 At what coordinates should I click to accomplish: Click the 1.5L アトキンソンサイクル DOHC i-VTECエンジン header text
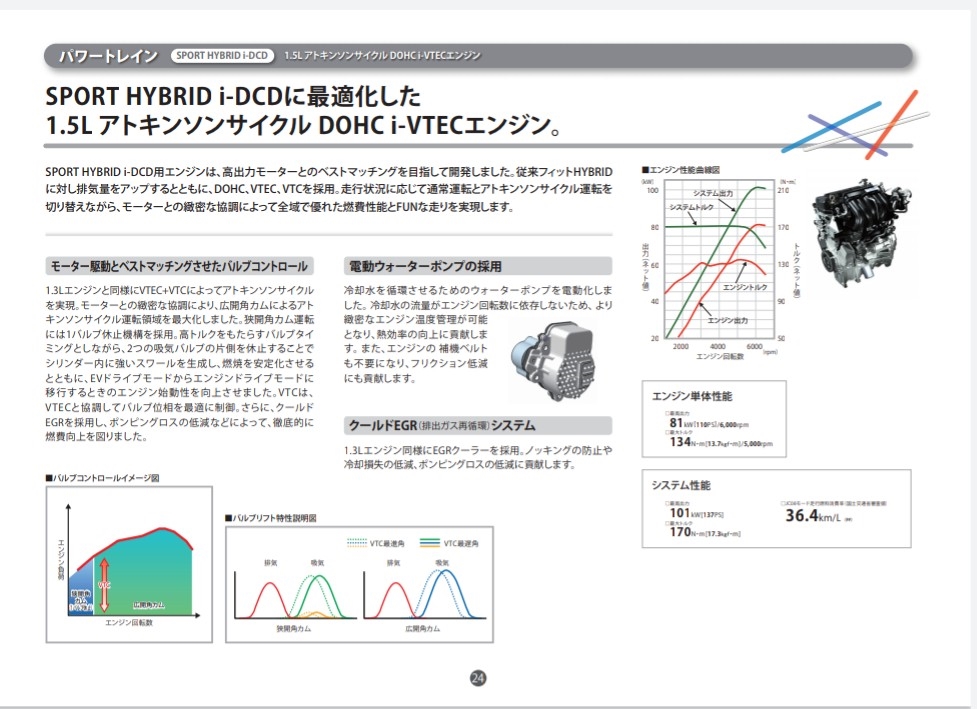coord(382,55)
